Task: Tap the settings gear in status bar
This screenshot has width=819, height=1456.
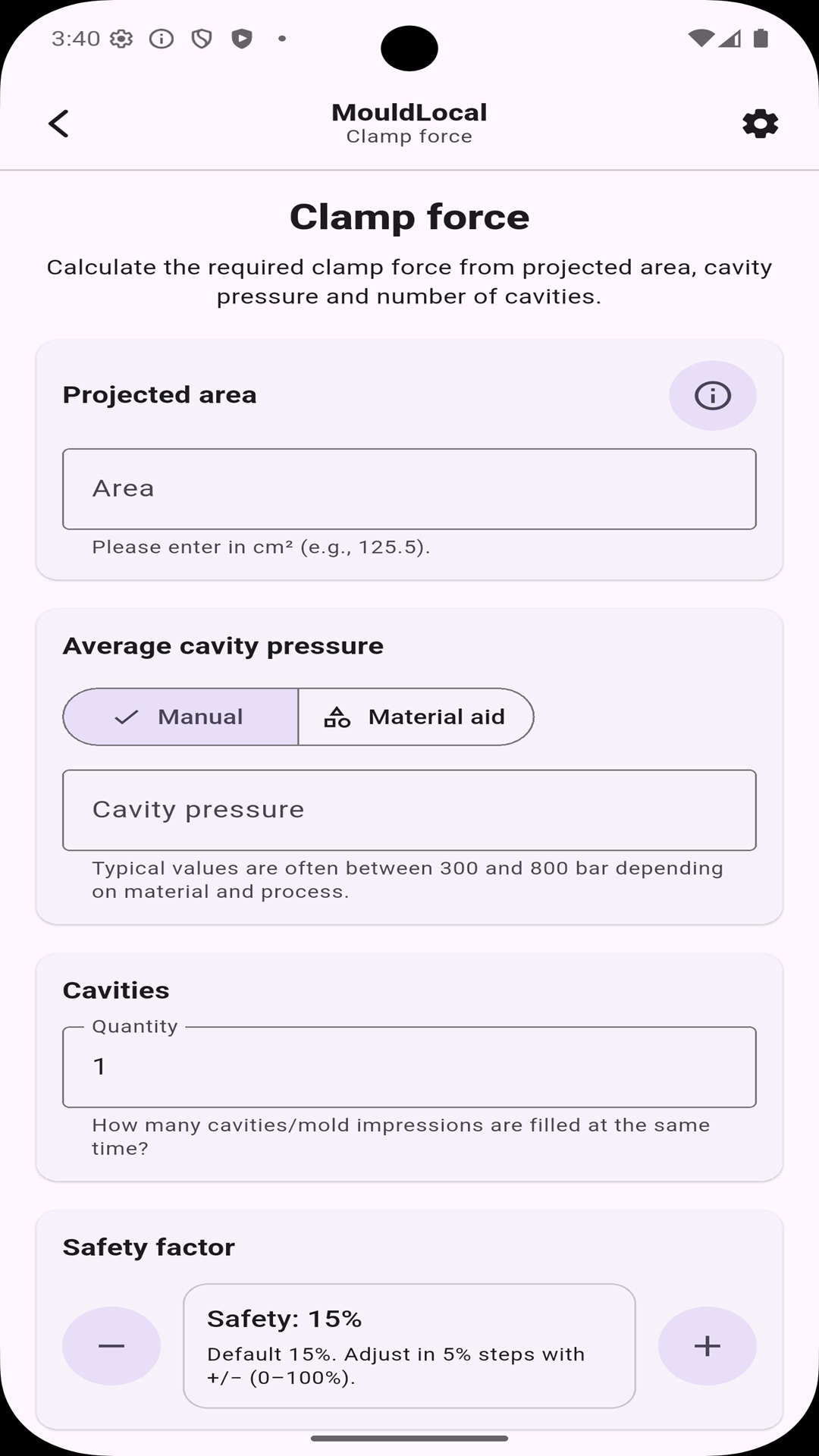Action: 121,39
